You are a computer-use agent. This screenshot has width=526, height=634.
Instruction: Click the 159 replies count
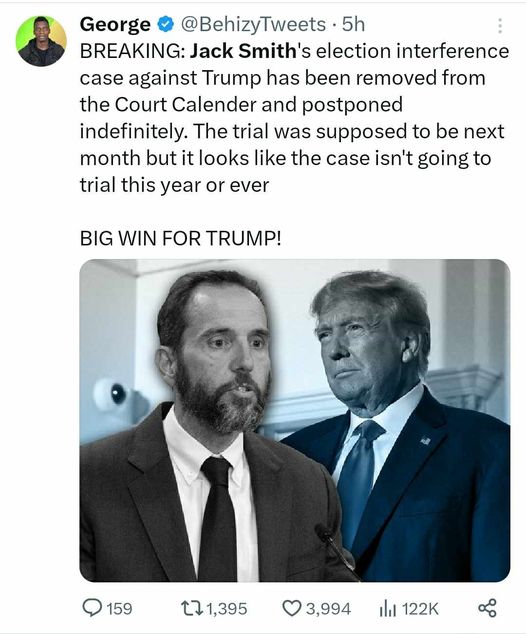tap(120, 609)
